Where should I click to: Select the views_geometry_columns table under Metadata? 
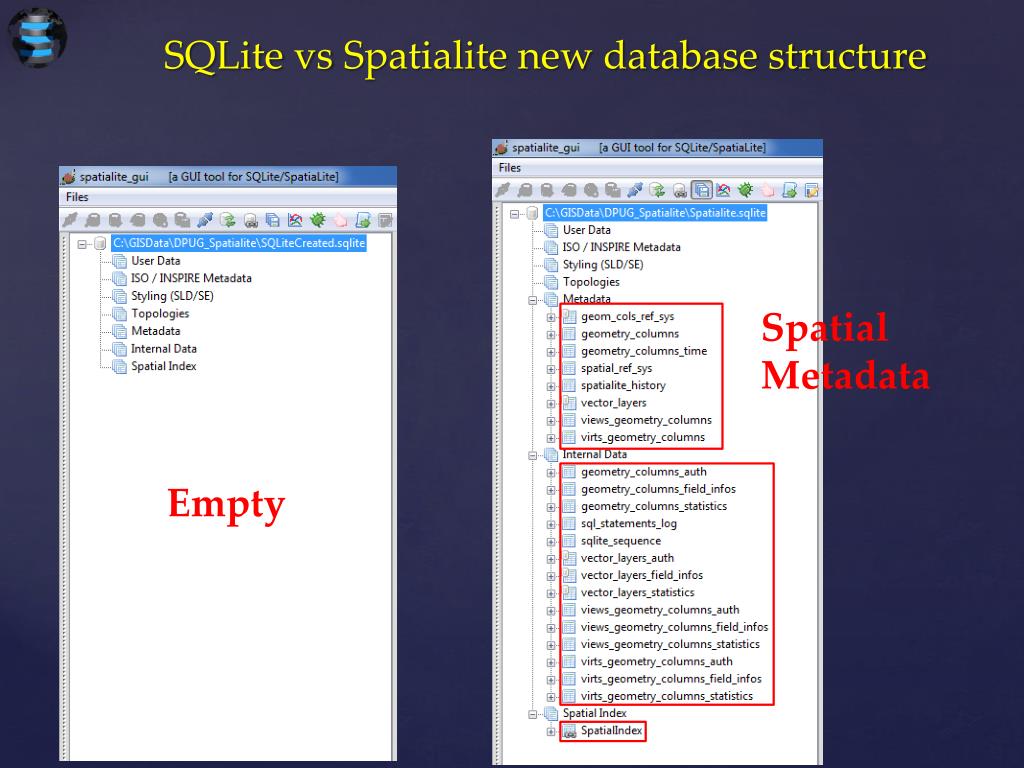(646, 420)
